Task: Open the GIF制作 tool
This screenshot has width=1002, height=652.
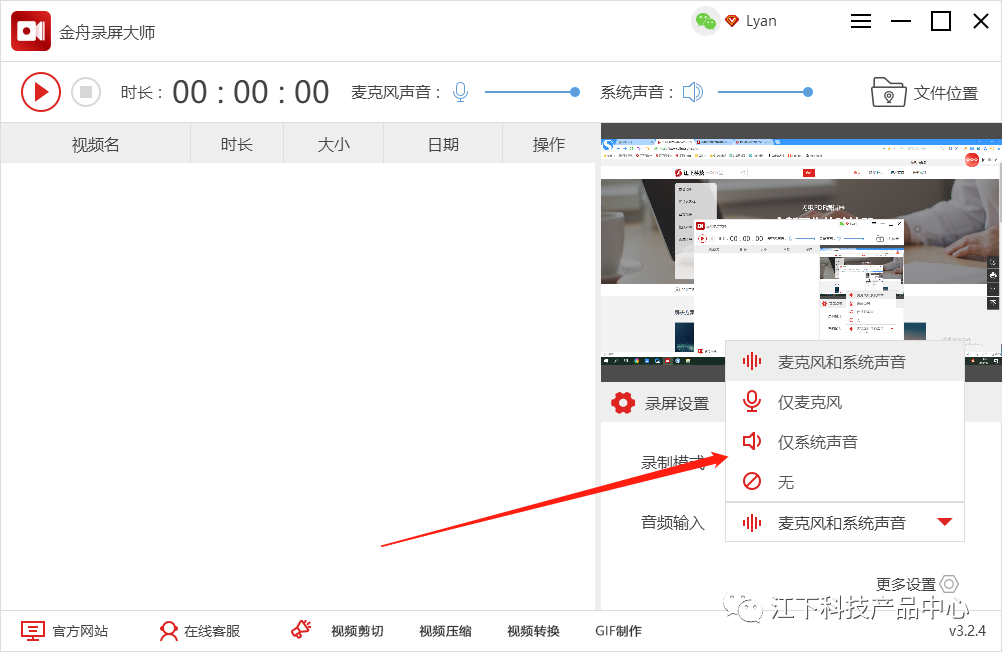Action: click(x=618, y=631)
